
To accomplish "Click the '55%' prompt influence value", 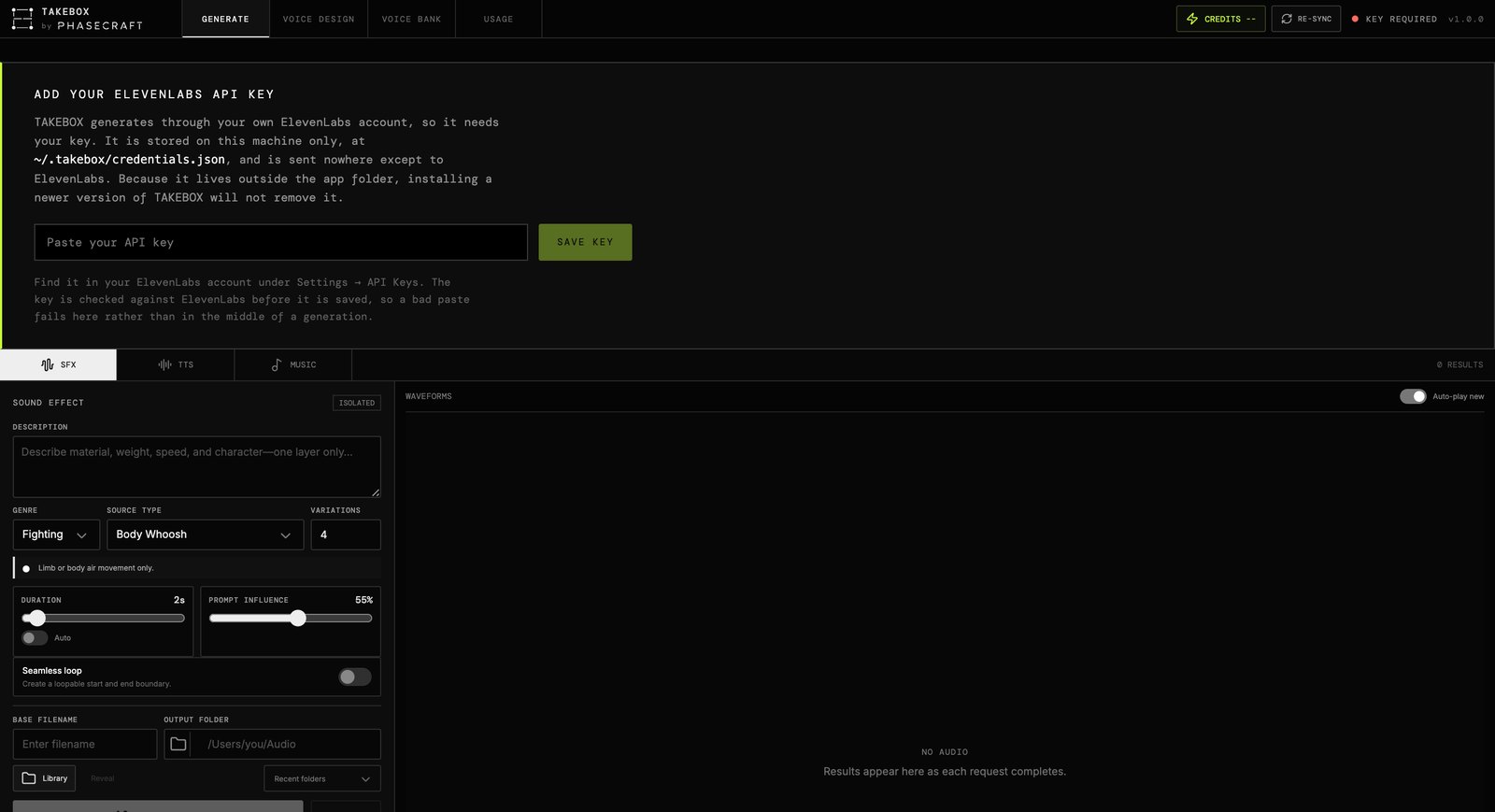I will click(363, 600).
